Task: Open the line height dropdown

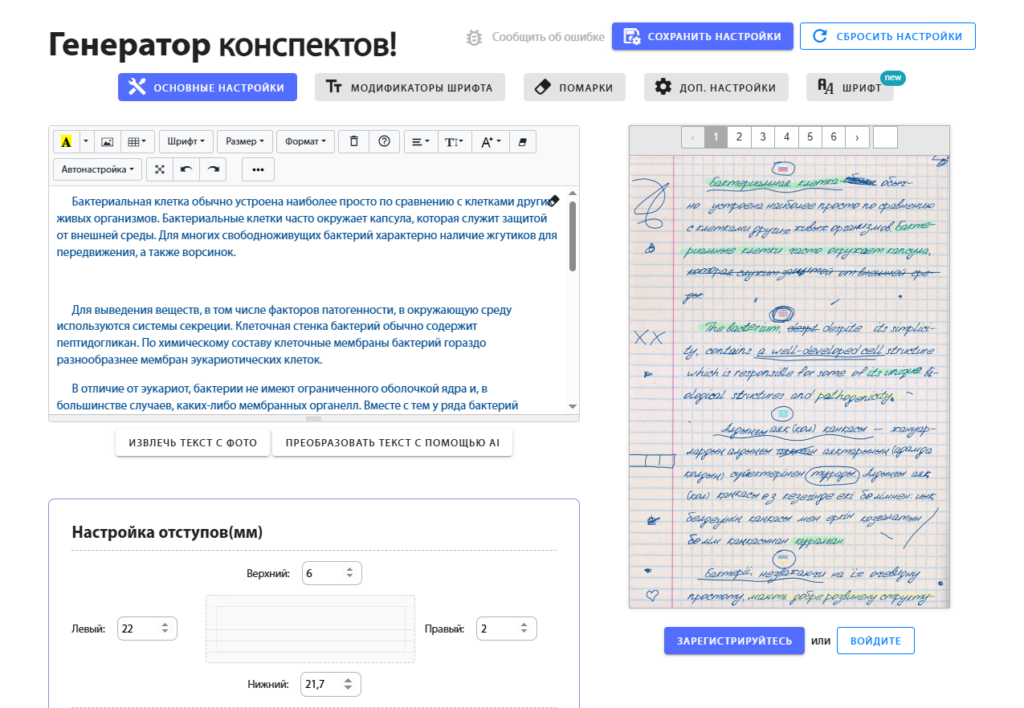Action: tap(454, 142)
